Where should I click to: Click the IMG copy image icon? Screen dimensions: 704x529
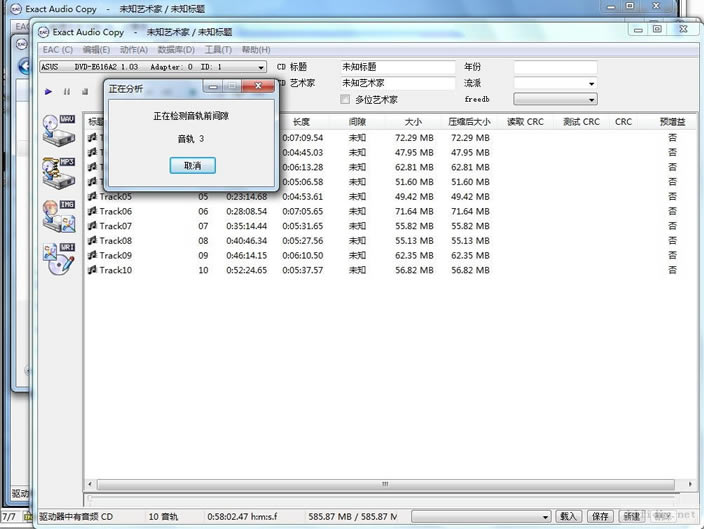[58, 215]
